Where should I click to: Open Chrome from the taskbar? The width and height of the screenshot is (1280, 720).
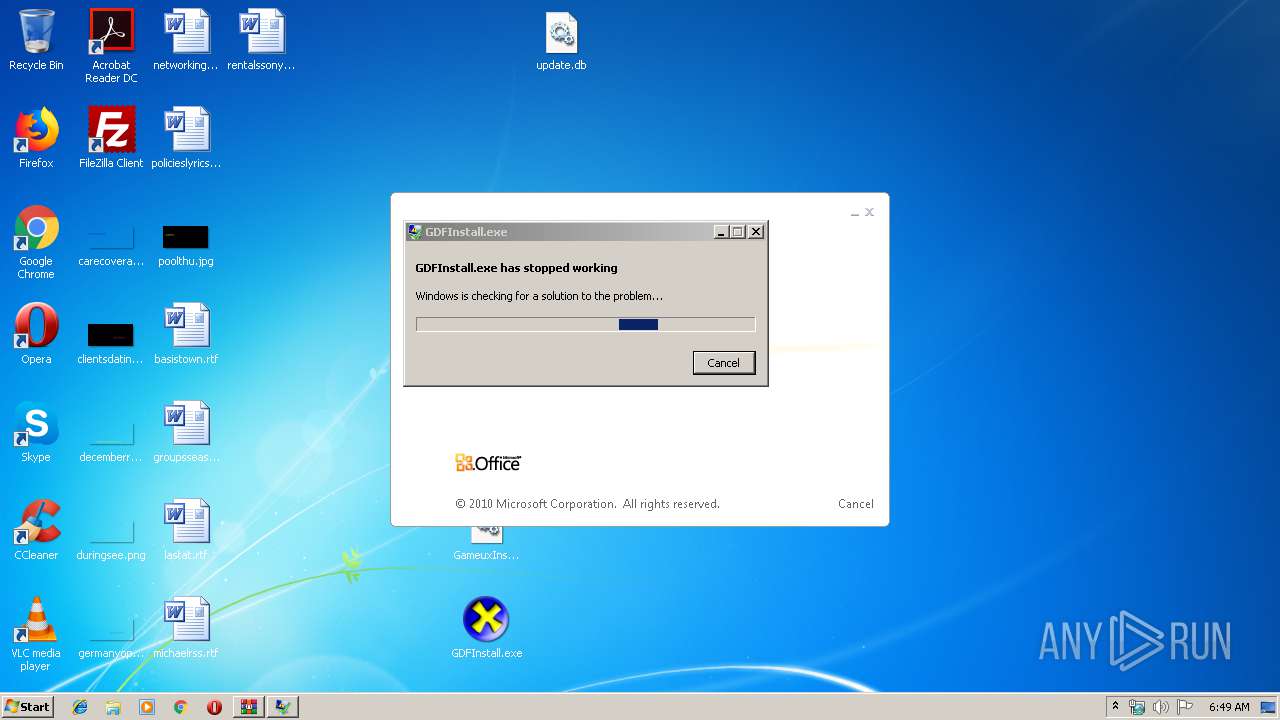tap(180, 707)
